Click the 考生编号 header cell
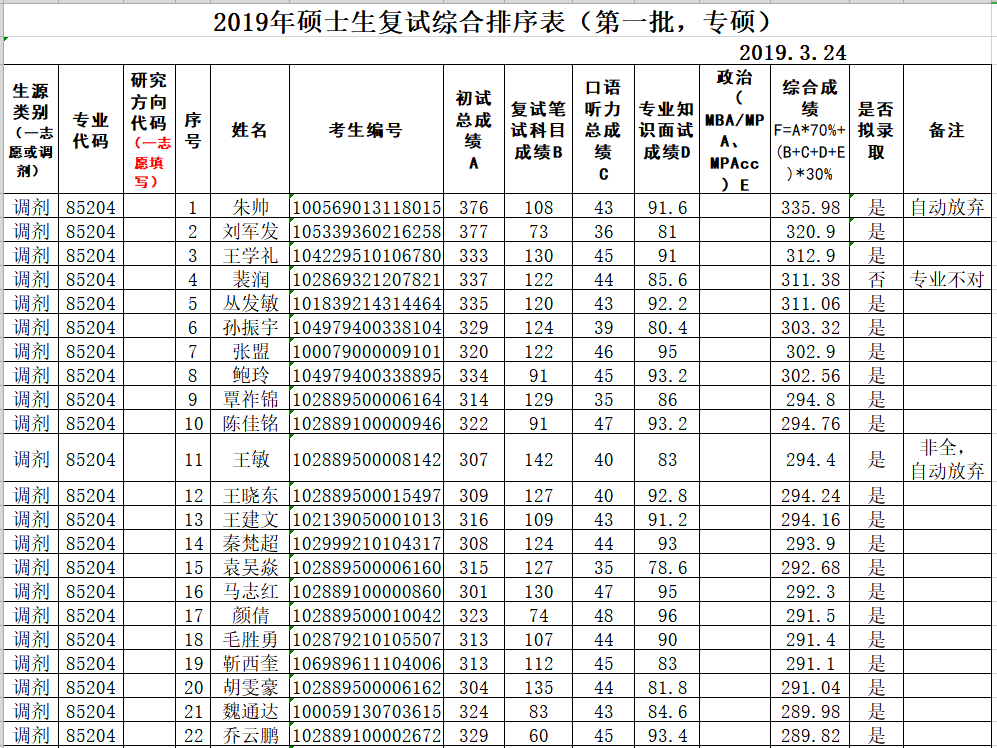 pos(366,130)
